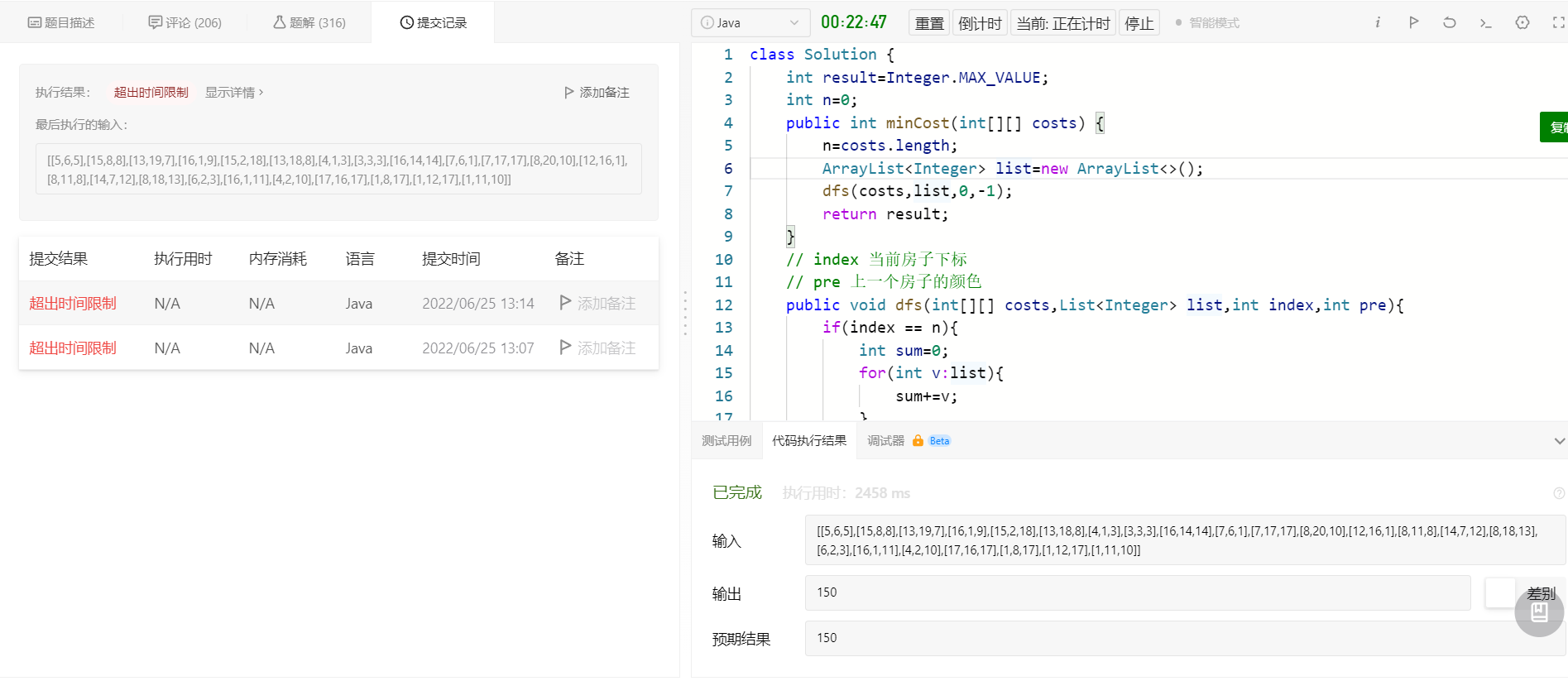Reset code with the circular arrow icon
Image resolution: width=1568 pixels, height=681 pixels.
click(x=1450, y=22)
